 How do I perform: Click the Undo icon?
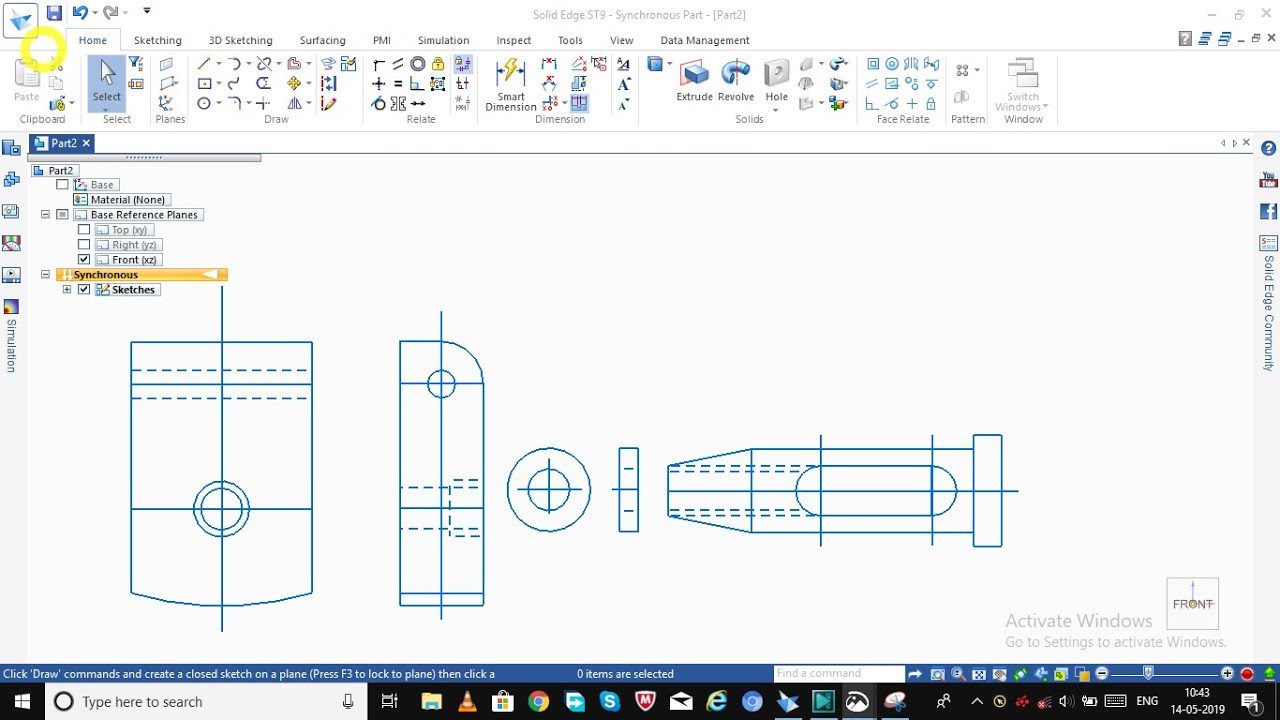80,13
